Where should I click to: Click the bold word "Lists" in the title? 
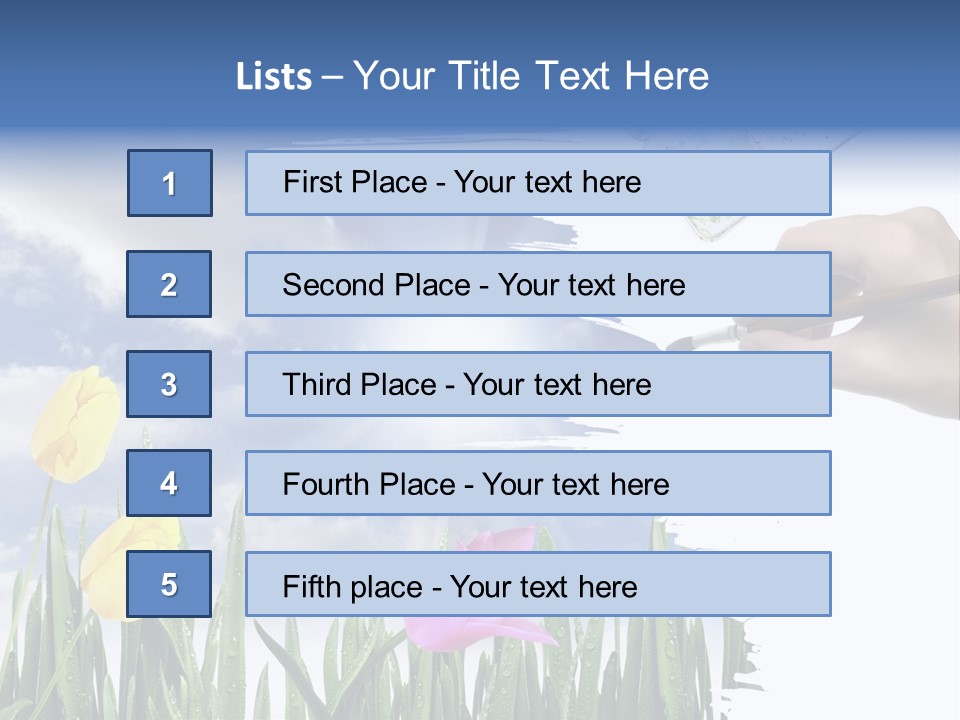tap(274, 77)
